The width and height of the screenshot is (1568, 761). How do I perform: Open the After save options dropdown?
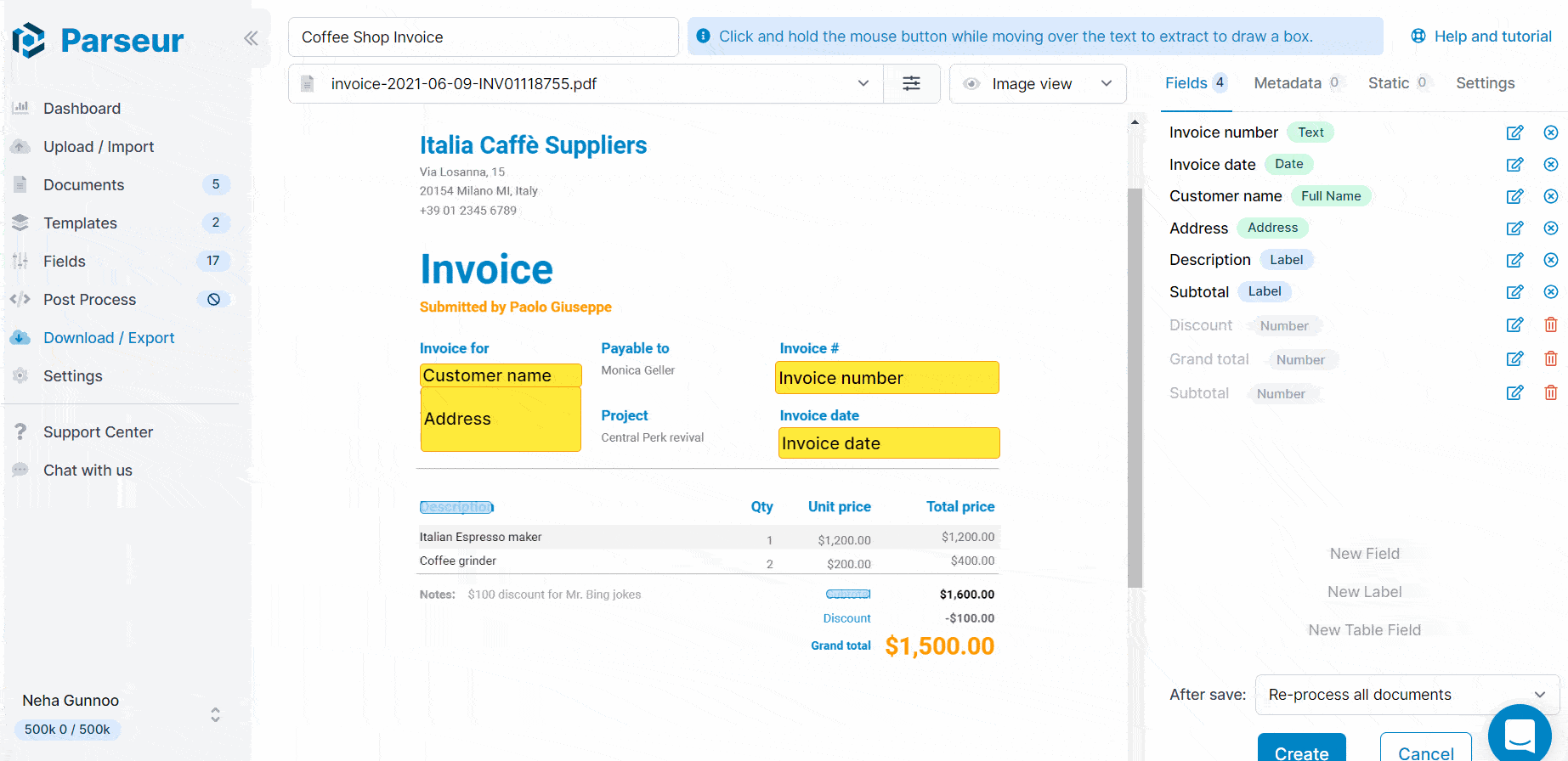1406,695
